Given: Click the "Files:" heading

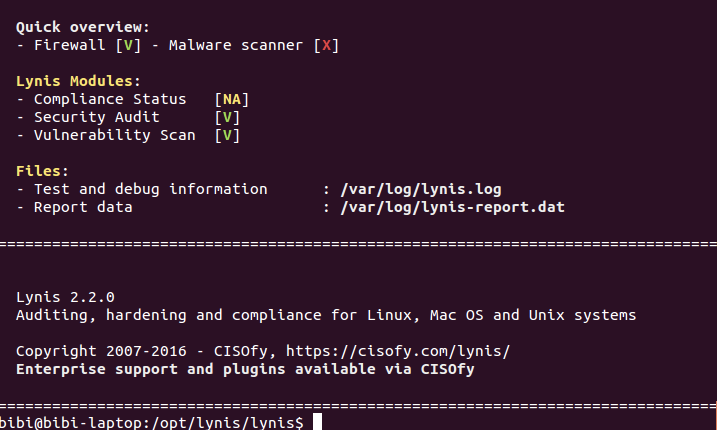Looking at the screenshot, I should click(42, 171).
